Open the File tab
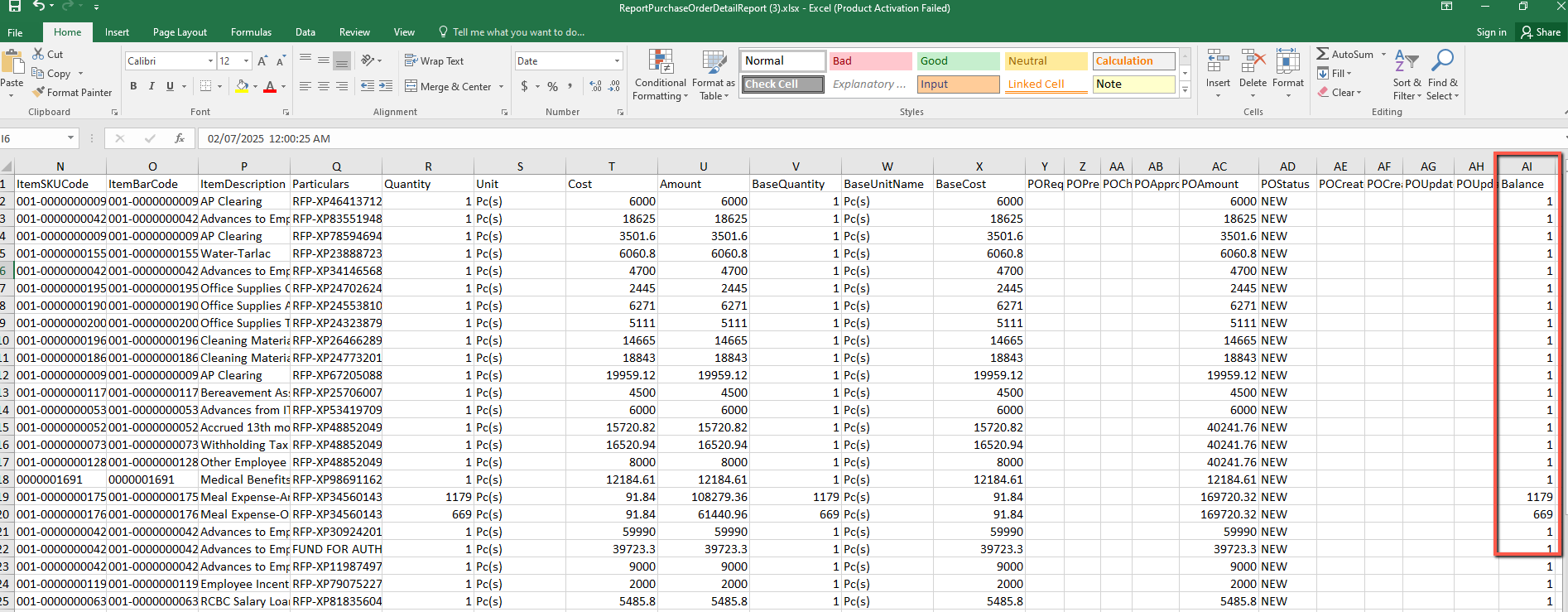 tap(15, 32)
